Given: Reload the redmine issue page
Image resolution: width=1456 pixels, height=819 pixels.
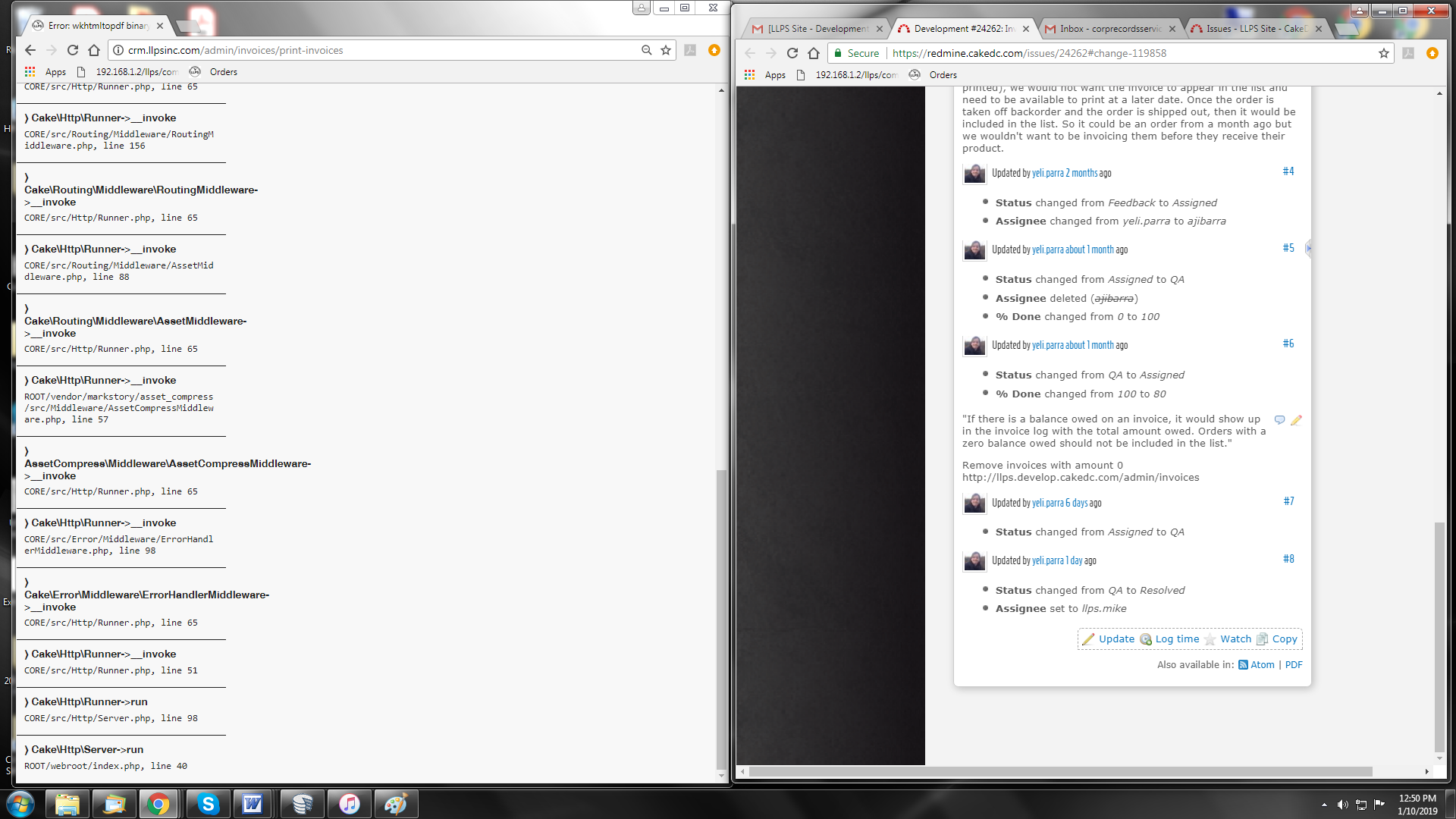Looking at the screenshot, I should point(792,53).
